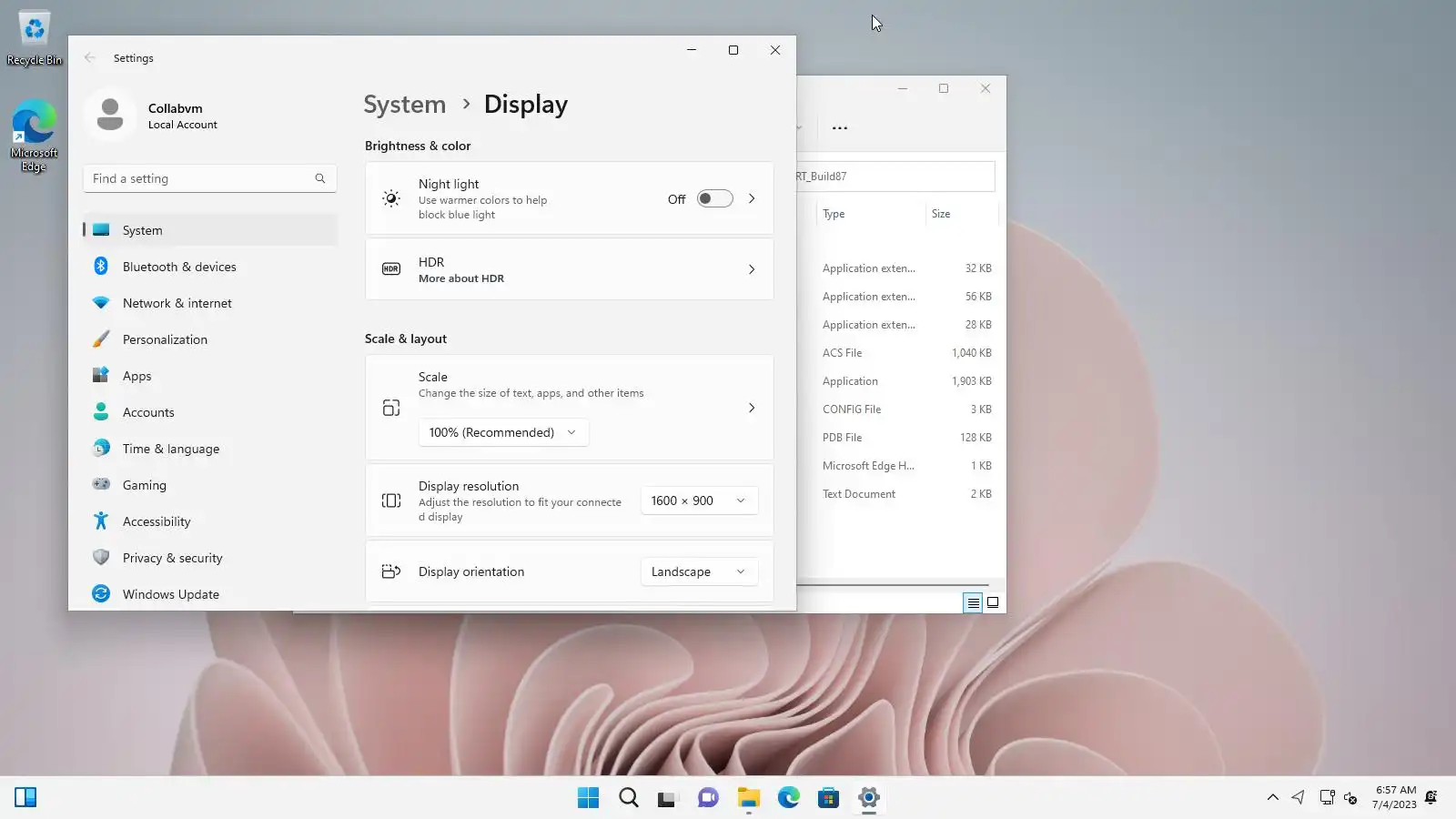This screenshot has height=819, width=1456.
Task: Select the ACS File row in File Explorer
Action: 896,353
